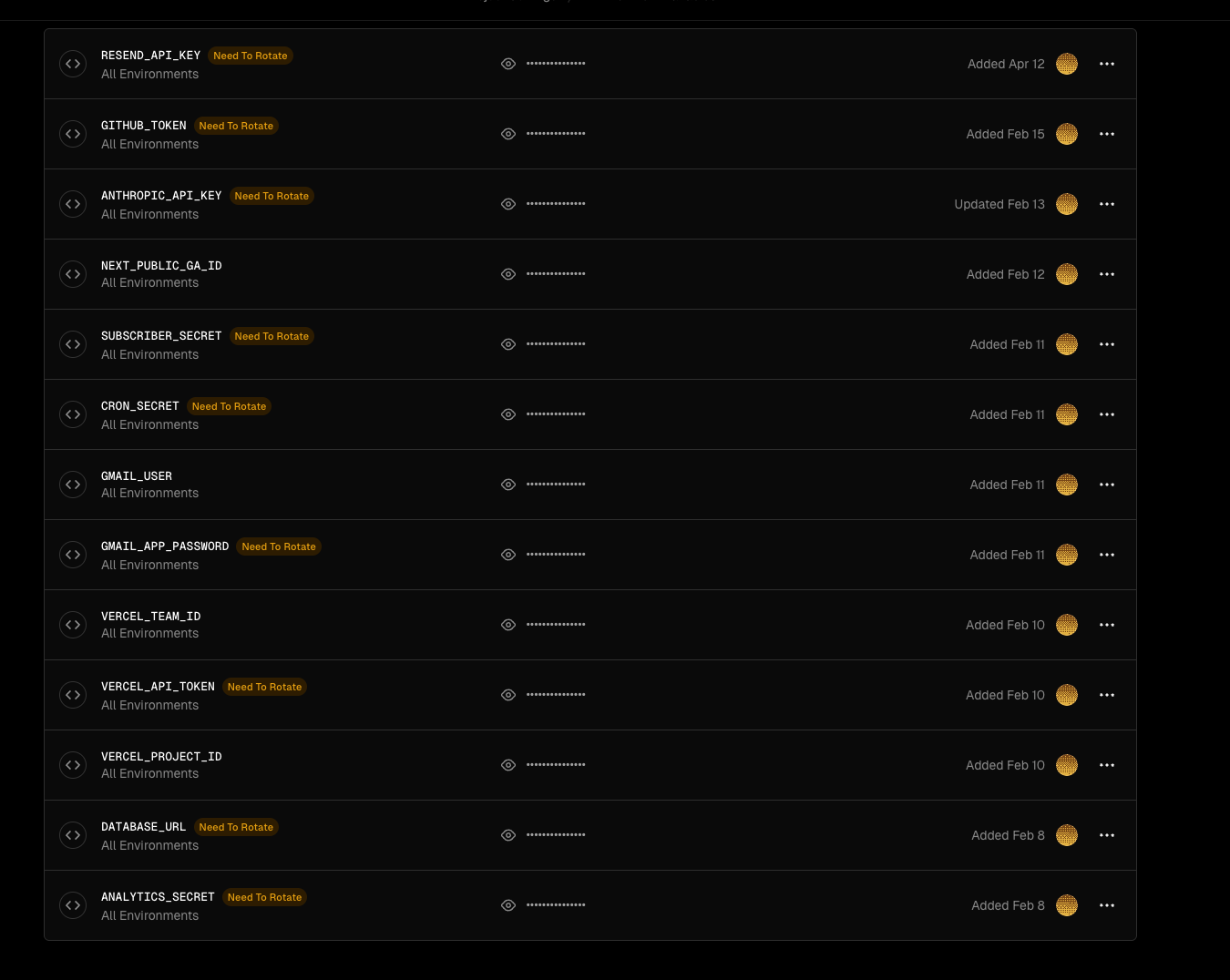Screen dimensions: 1230x980
Task: Reveal the ANTHROPIC_API_KEY value with the eye icon
Action: (508, 204)
